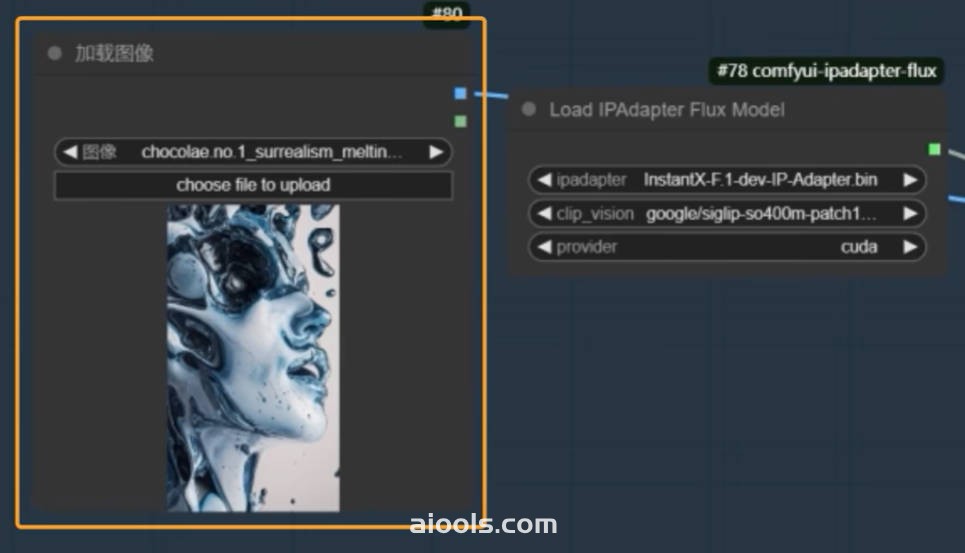Click the #80 node ID badge

pyautogui.click(x=447, y=14)
